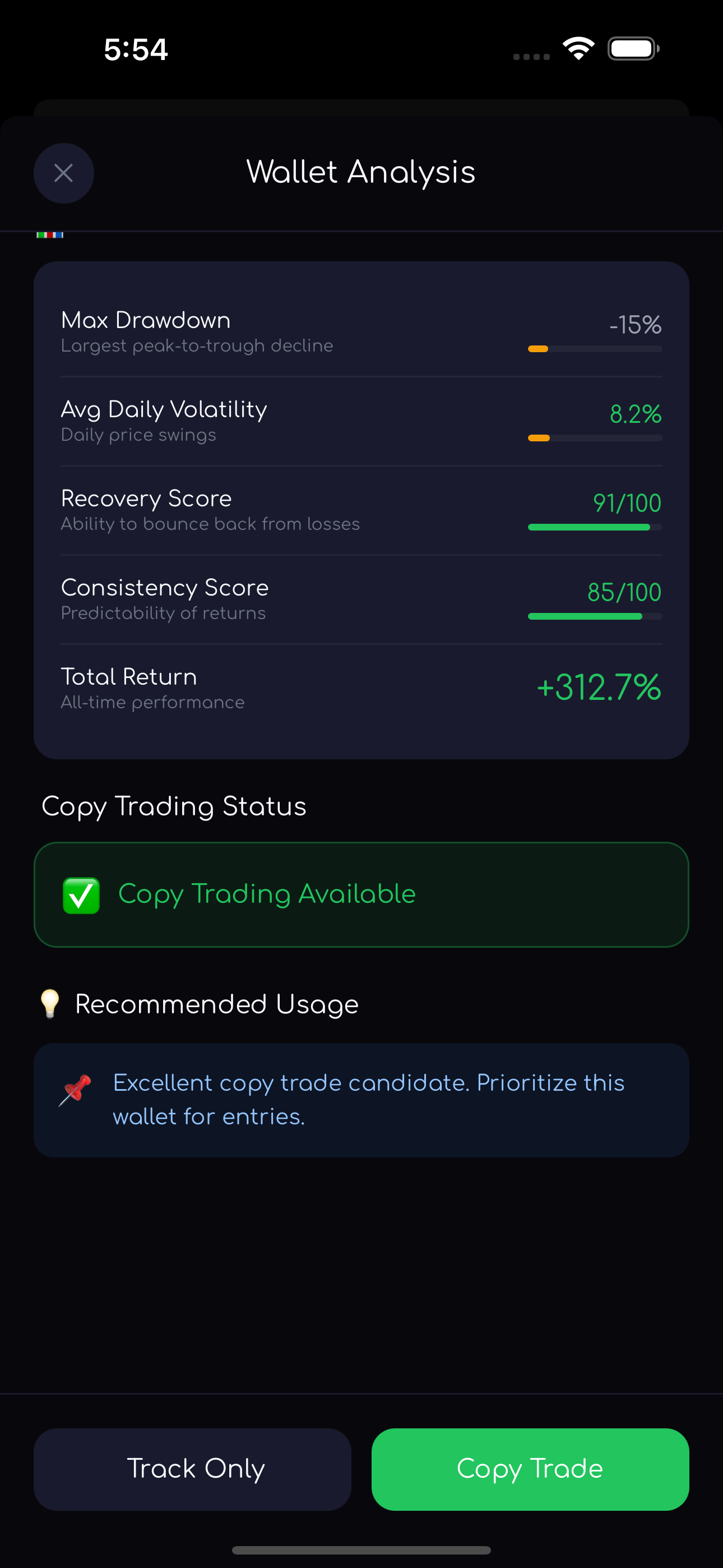This screenshot has width=723, height=1568.
Task: Tap the Consistency Score row label
Action: click(165, 588)
